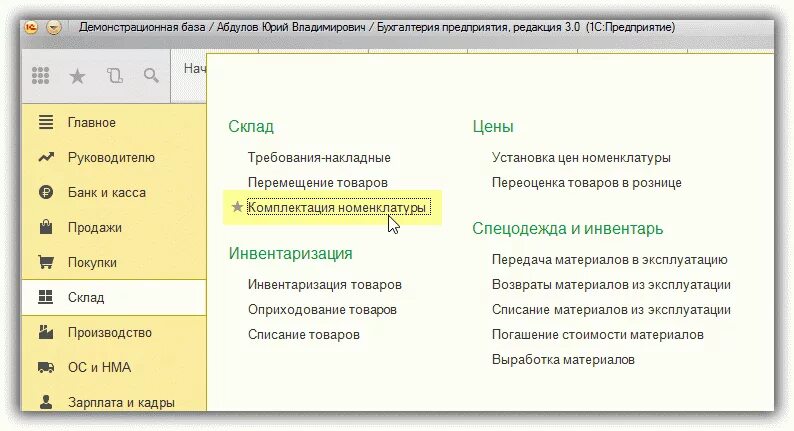Click the Руководителю chart icon
Viewport: 794px width, 431px height.
(x=46, y=158)
